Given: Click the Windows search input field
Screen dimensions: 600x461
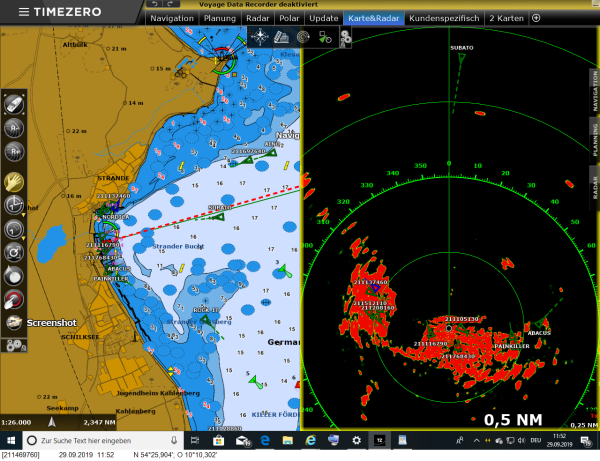Looking at the screenshot, I should coord(103,440).
